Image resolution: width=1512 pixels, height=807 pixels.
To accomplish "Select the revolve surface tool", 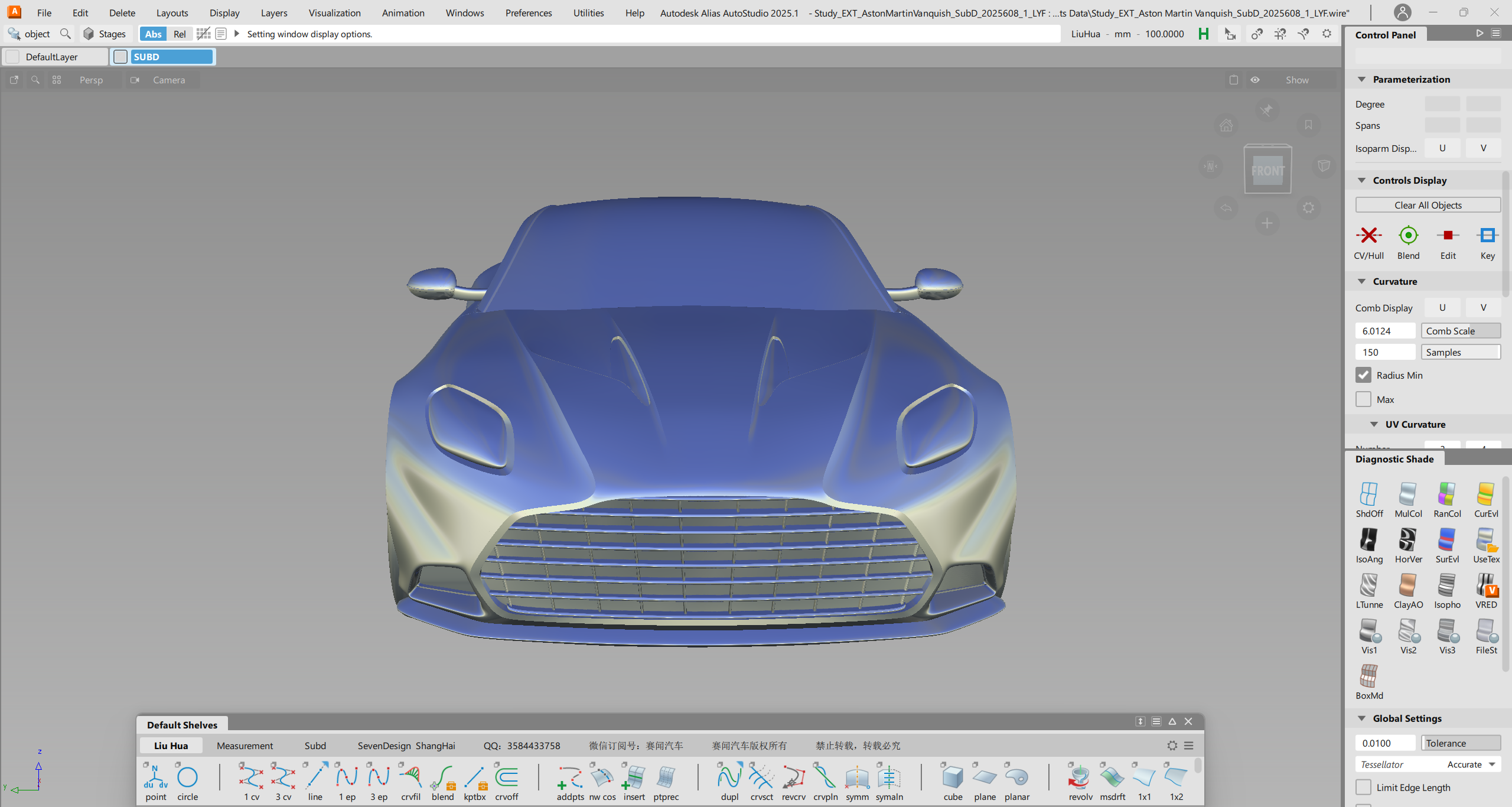I will click(1080, 779).
